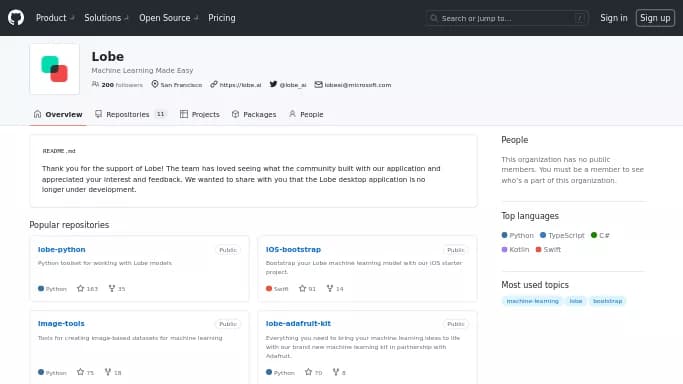This screenshot has height=384, width=683.
Task: Click the lobeai@microsoft.com email link
Action: [358, 85]
